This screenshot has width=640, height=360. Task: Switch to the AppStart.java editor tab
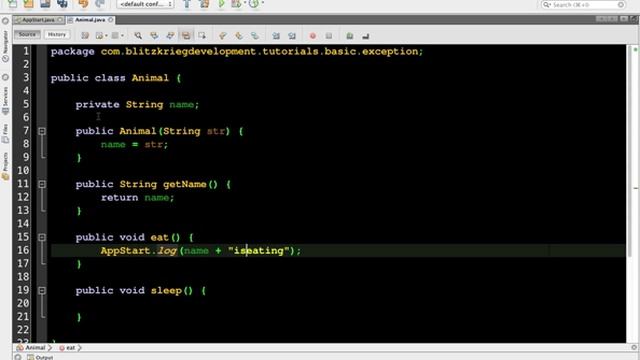tap(38, 20)
